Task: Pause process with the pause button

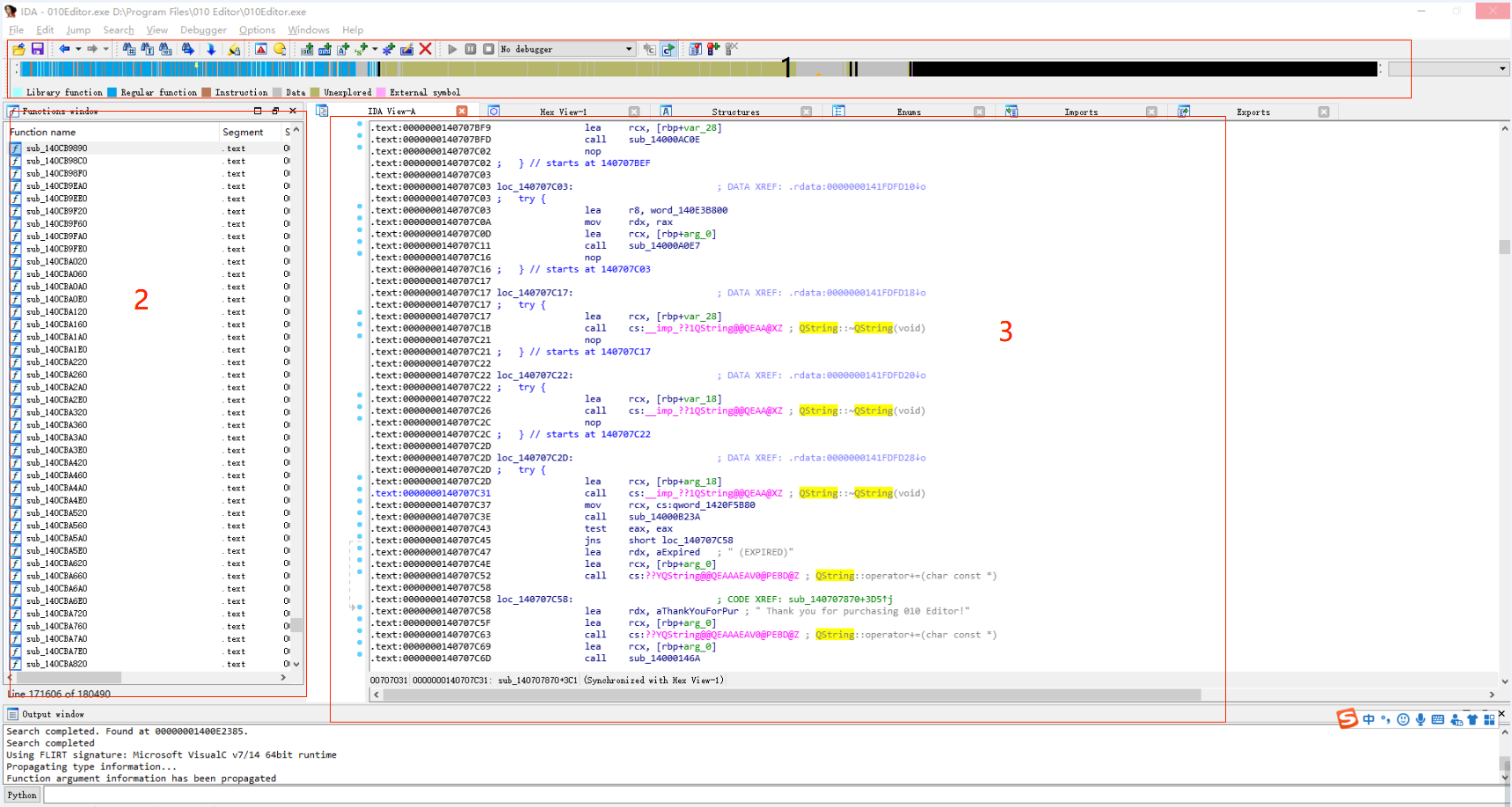Action: (x=471, y=49)
